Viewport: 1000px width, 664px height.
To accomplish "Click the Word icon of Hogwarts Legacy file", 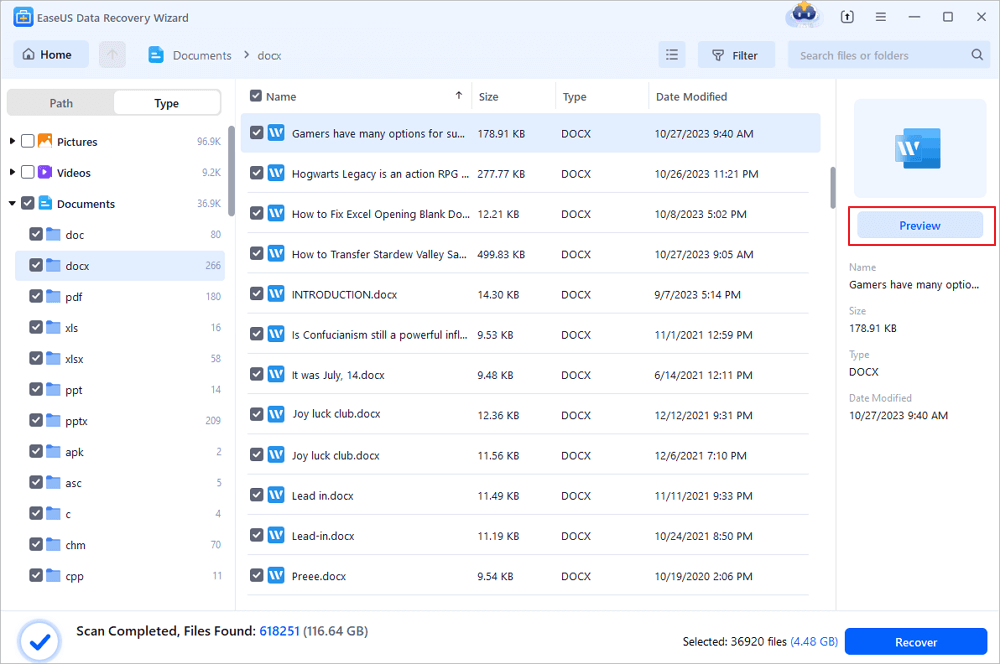I will [276, 173].
